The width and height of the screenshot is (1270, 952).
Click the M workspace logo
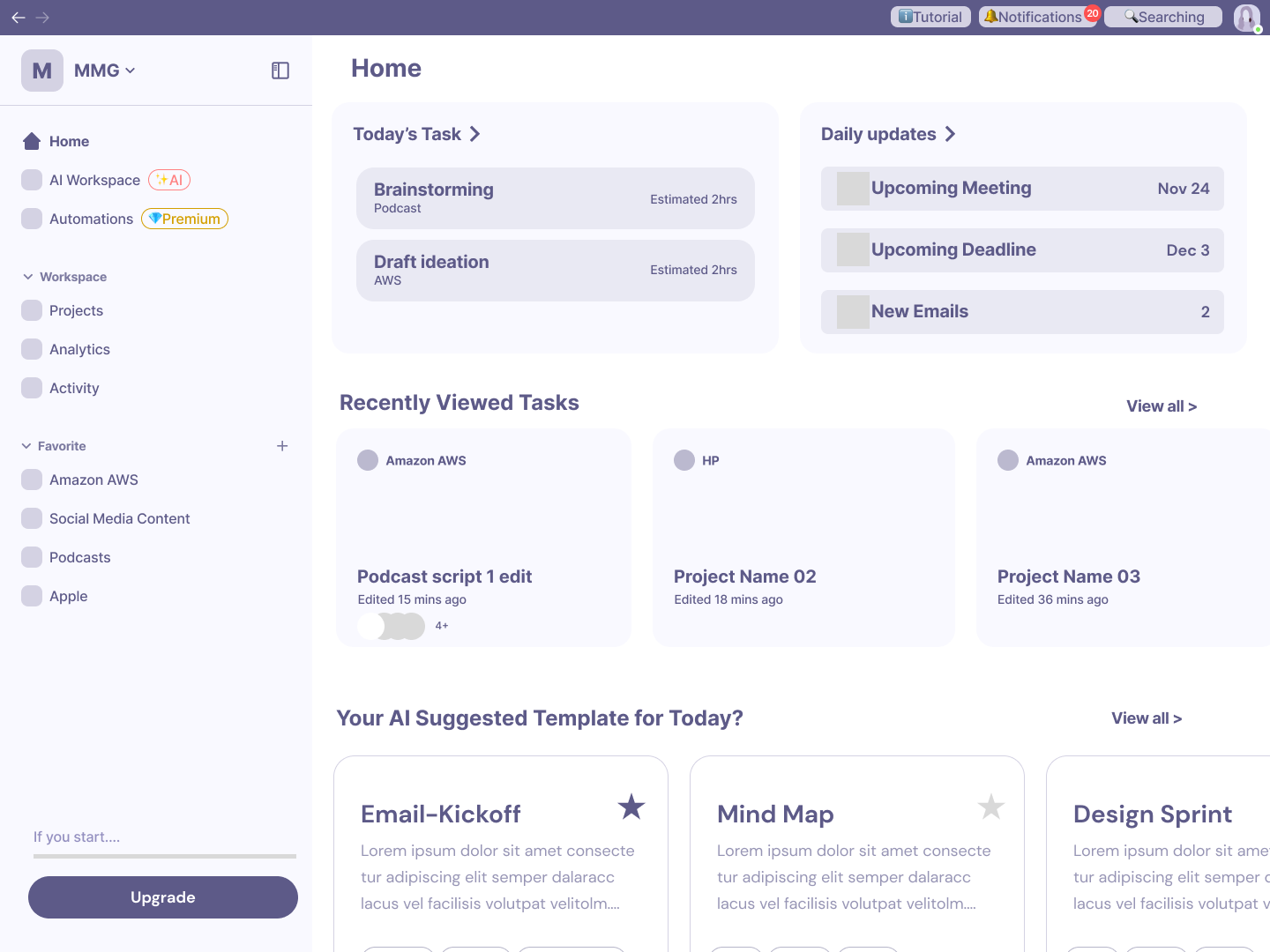tap(42, 71)
